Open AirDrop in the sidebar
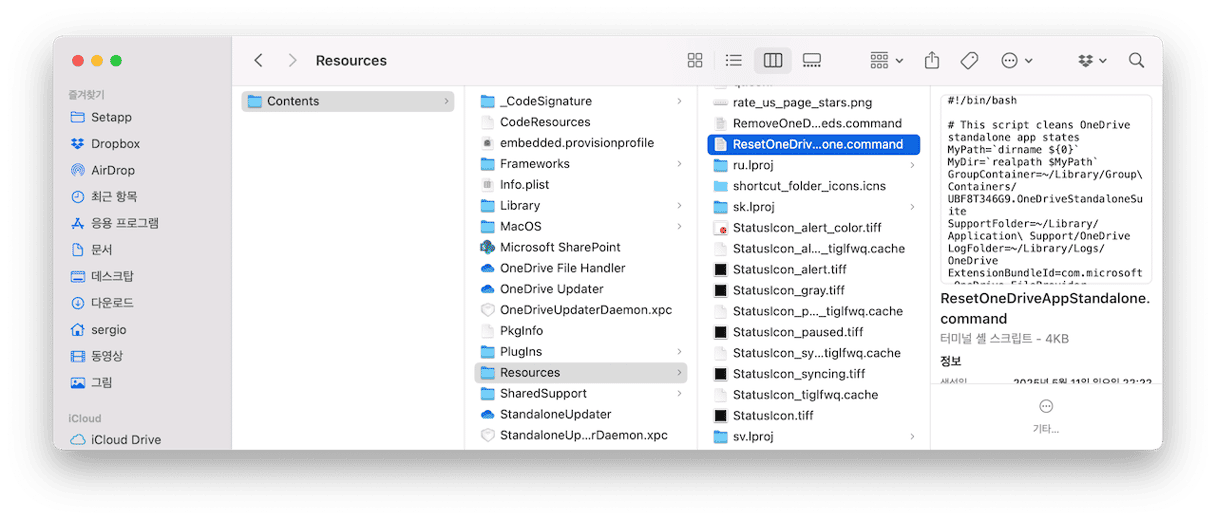The height and width of the screenshot is (520, 1216). [x=112, y=170]
